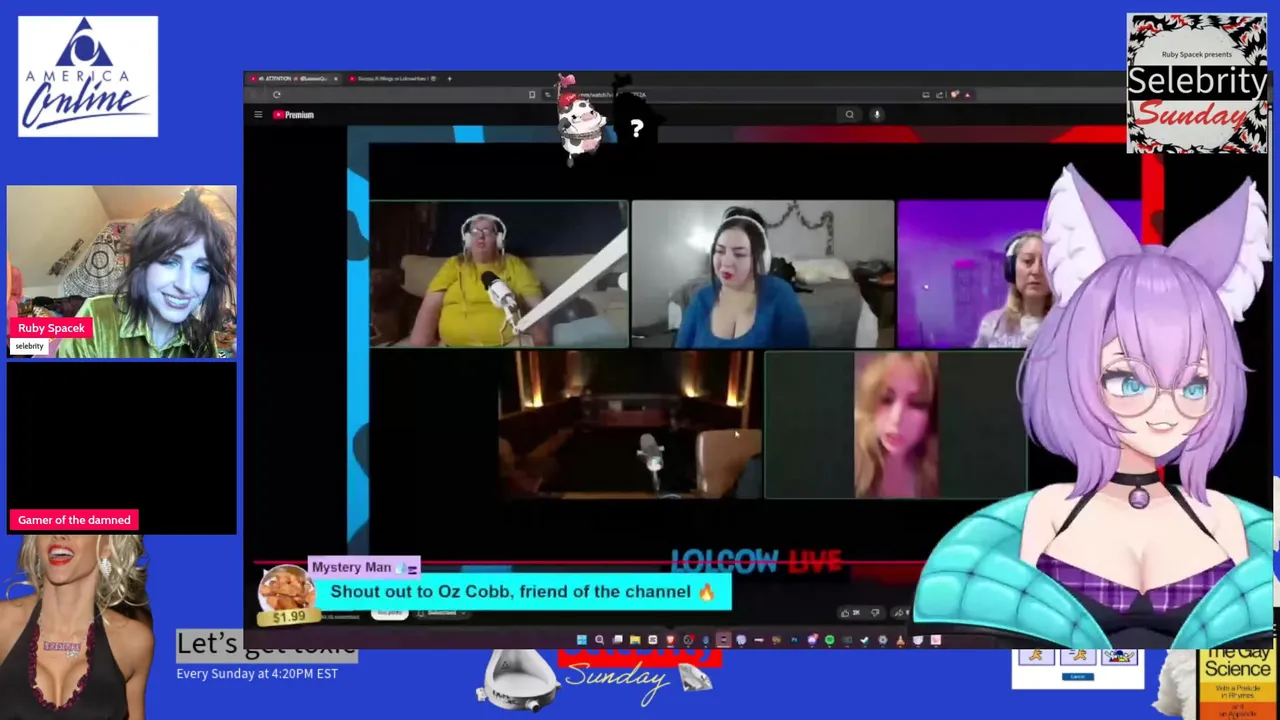Viewport: 1280px width, 720px height.
Task: Open the Brave Shields lion icon
Action: (x=954, y=95)
